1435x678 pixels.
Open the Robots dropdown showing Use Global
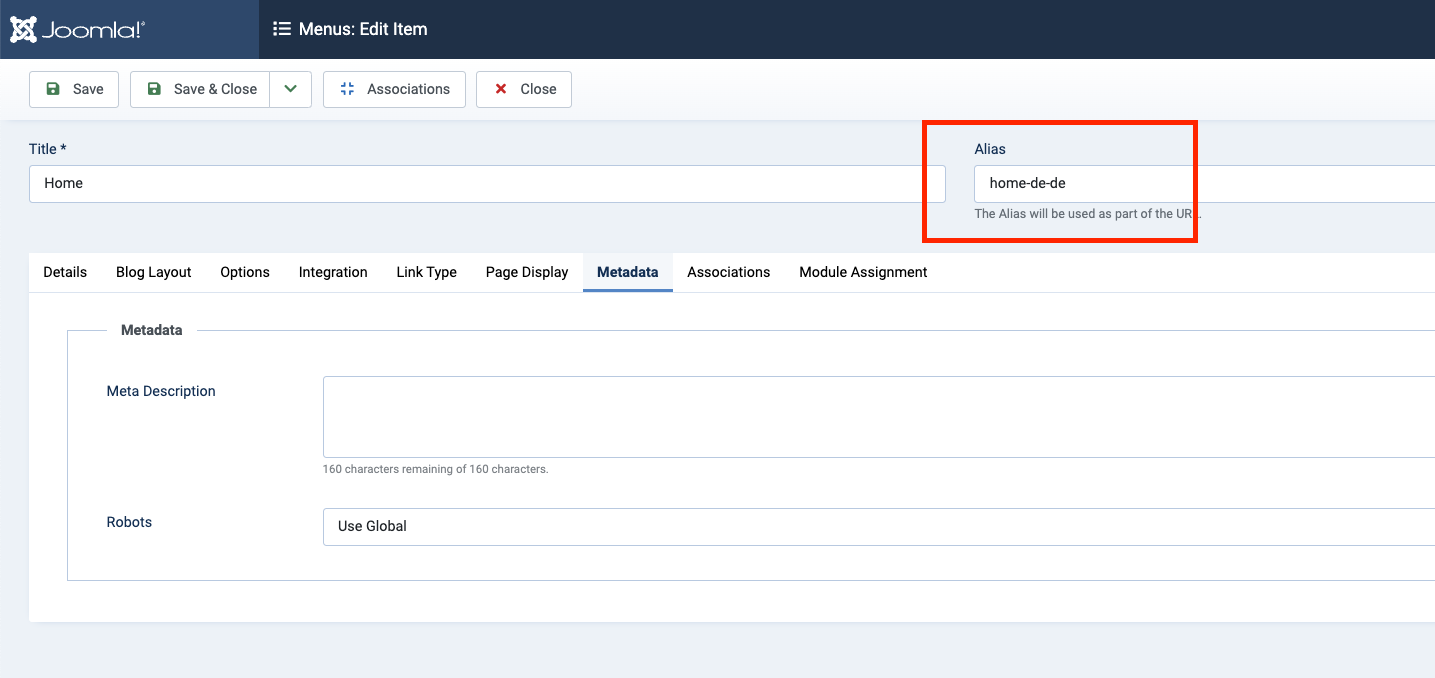tap(878, 527)
